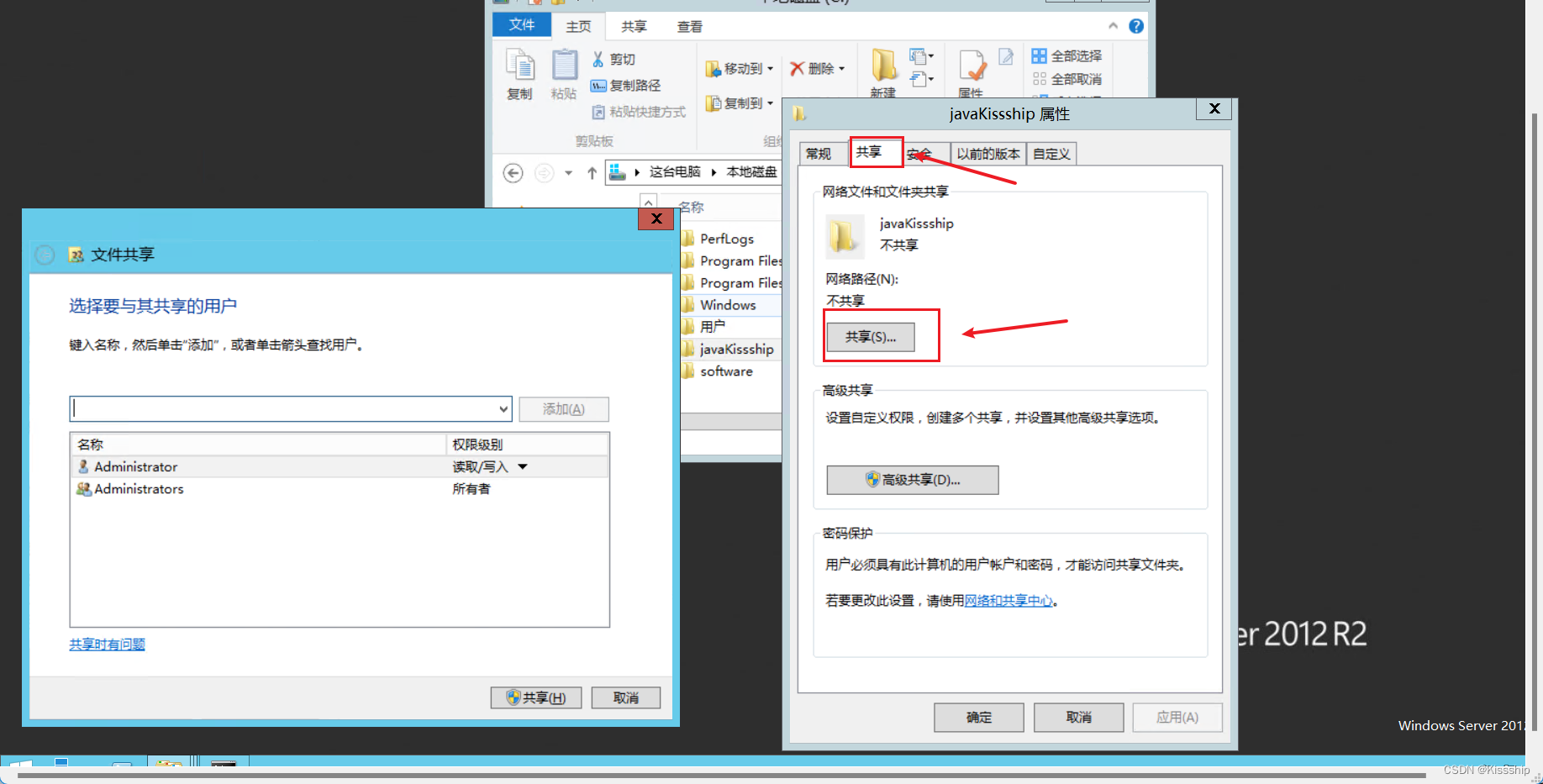Click the 权限级别 column header
Viewport: 1543px width, 784px height.
pyautogui.click(x=527, y=445)
